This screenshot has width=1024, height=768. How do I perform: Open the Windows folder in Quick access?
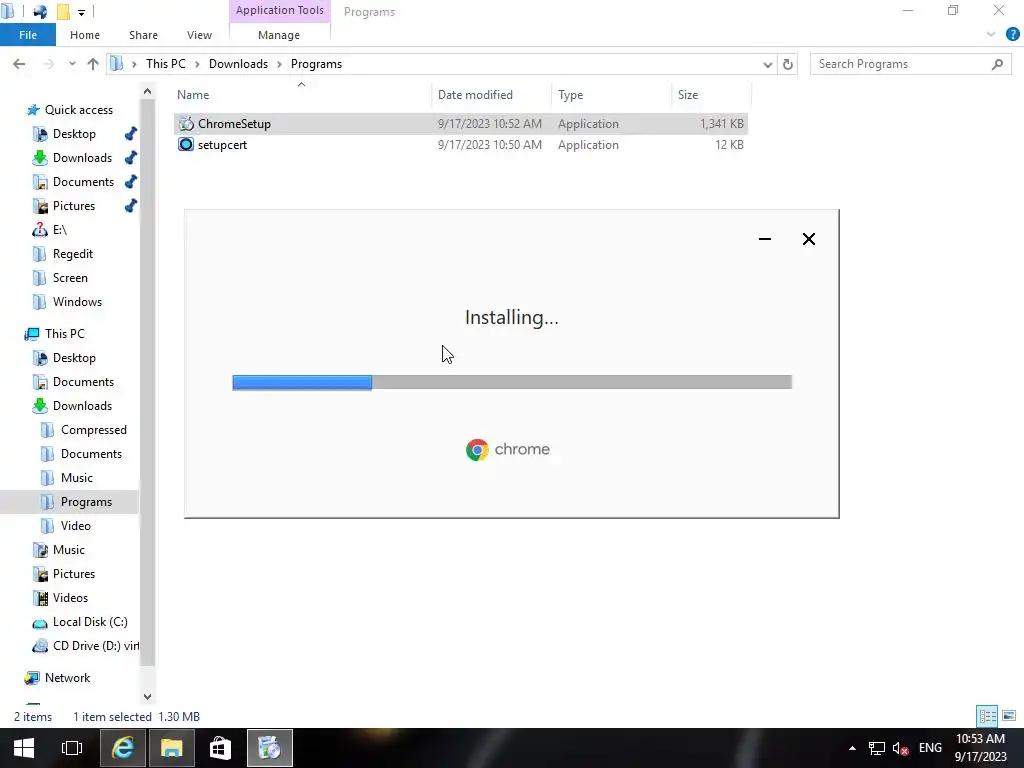tap(77, 302)
